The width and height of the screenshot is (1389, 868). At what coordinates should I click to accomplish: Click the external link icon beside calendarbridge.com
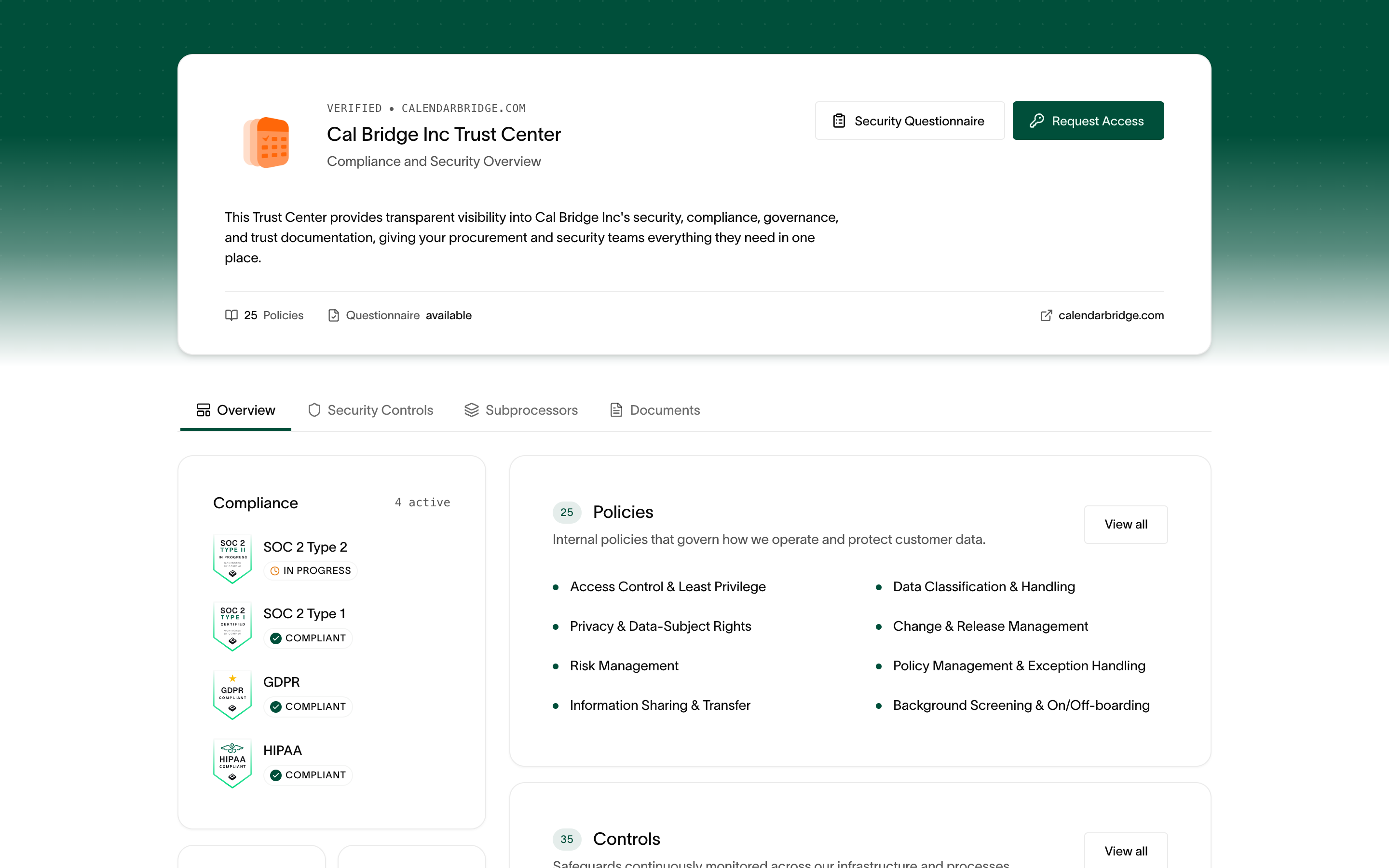coord(1047,315)
